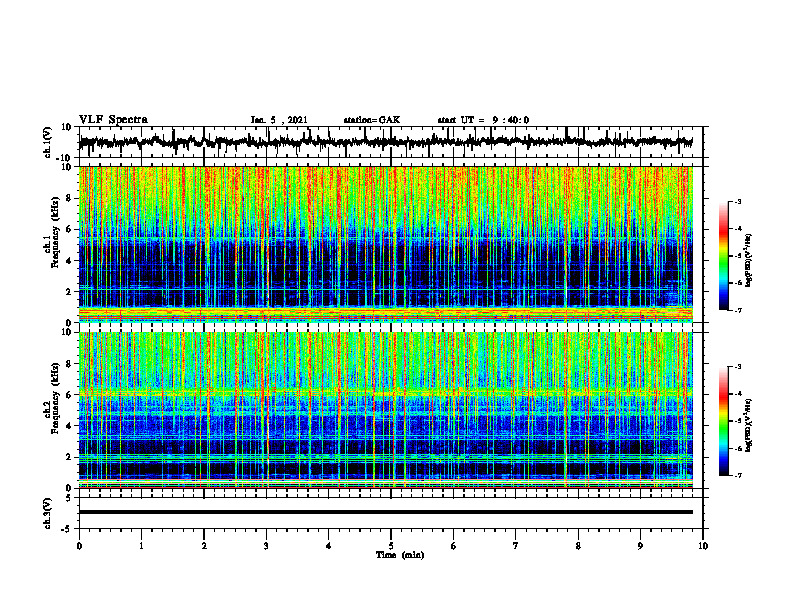
Task: Click the "VLF Spectra" title text
Action: [113, 120]
